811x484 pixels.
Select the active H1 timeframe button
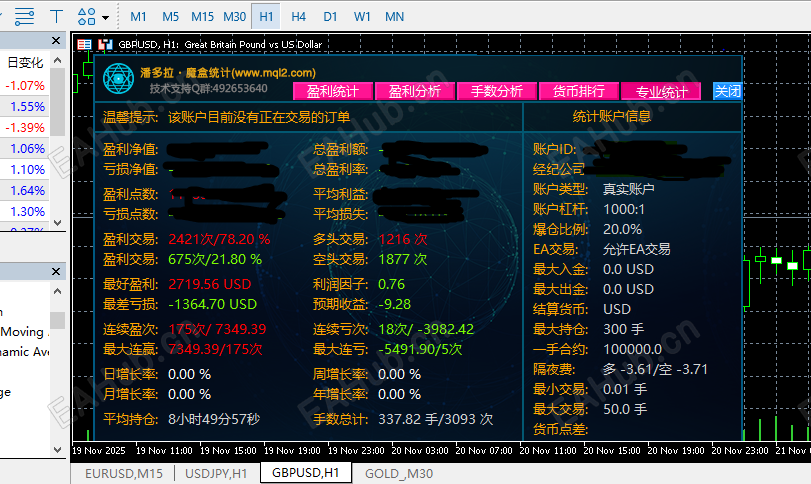(266, 17)
